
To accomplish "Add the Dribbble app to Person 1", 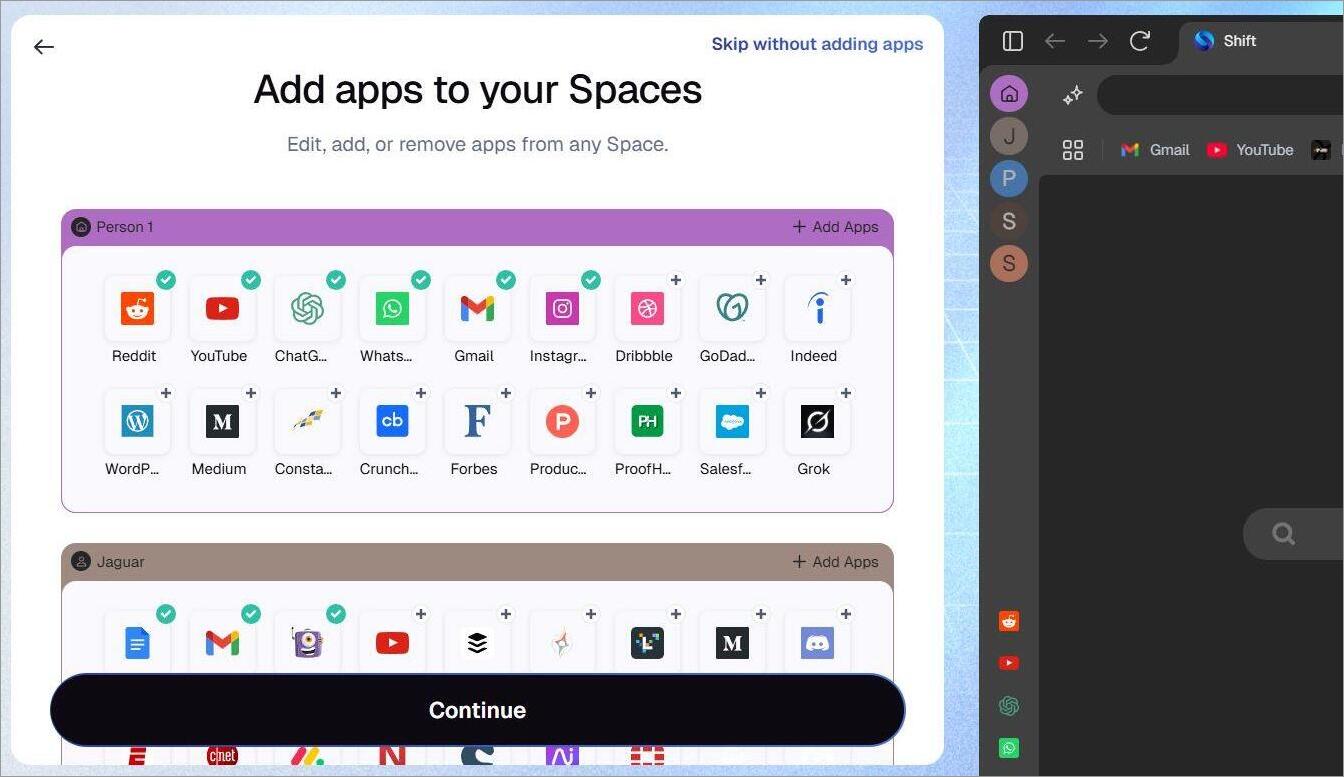I will 676,280.
